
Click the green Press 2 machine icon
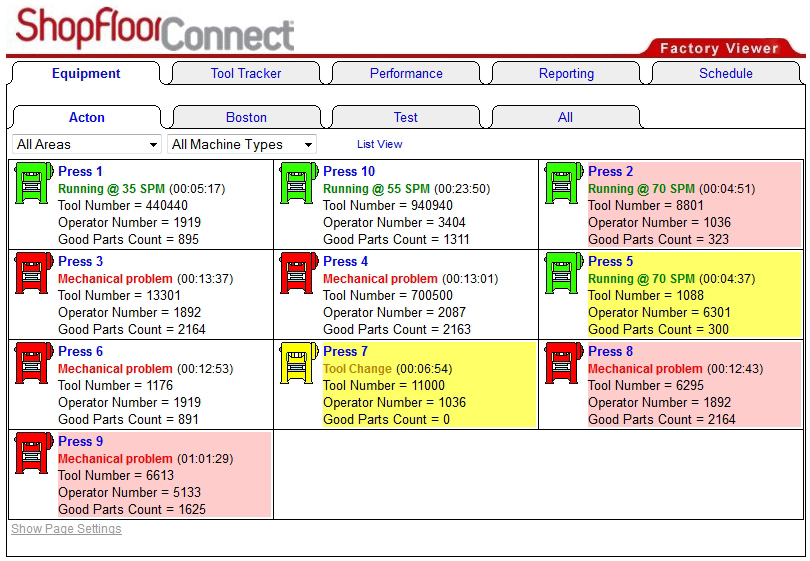pos(564,183)
